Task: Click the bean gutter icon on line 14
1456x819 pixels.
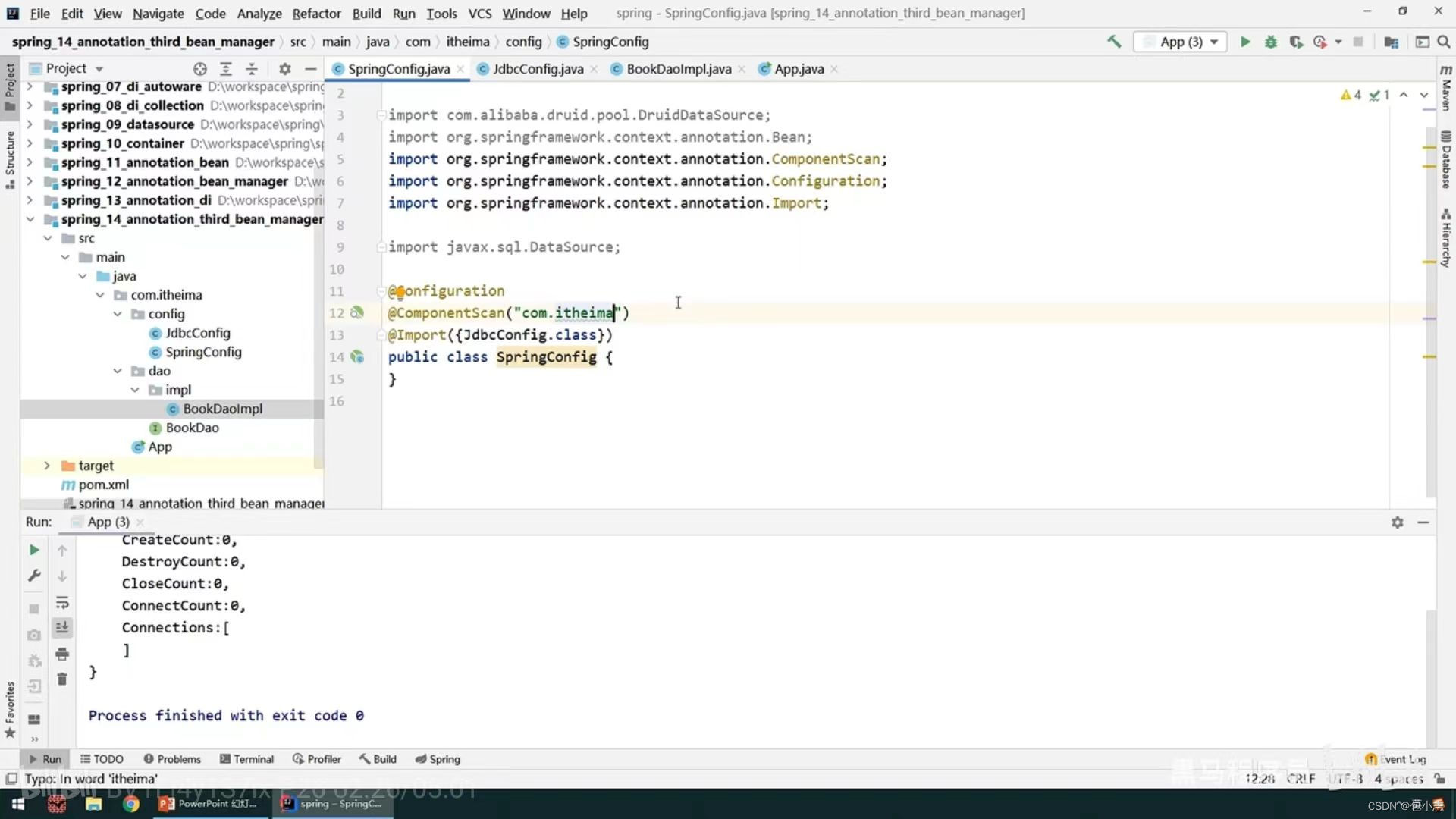Action: (357, 356)
